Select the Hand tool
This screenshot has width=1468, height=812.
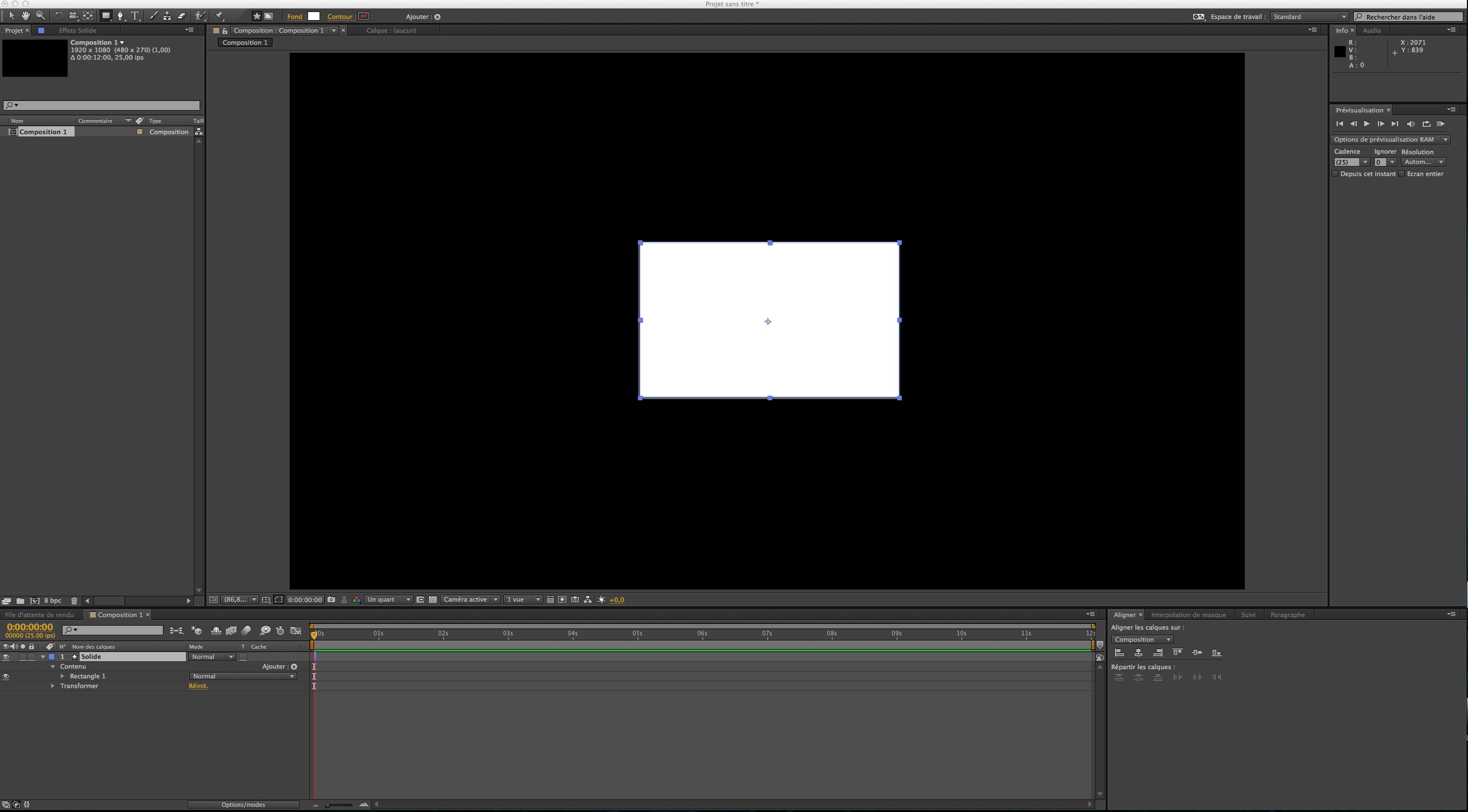[25, 16]
